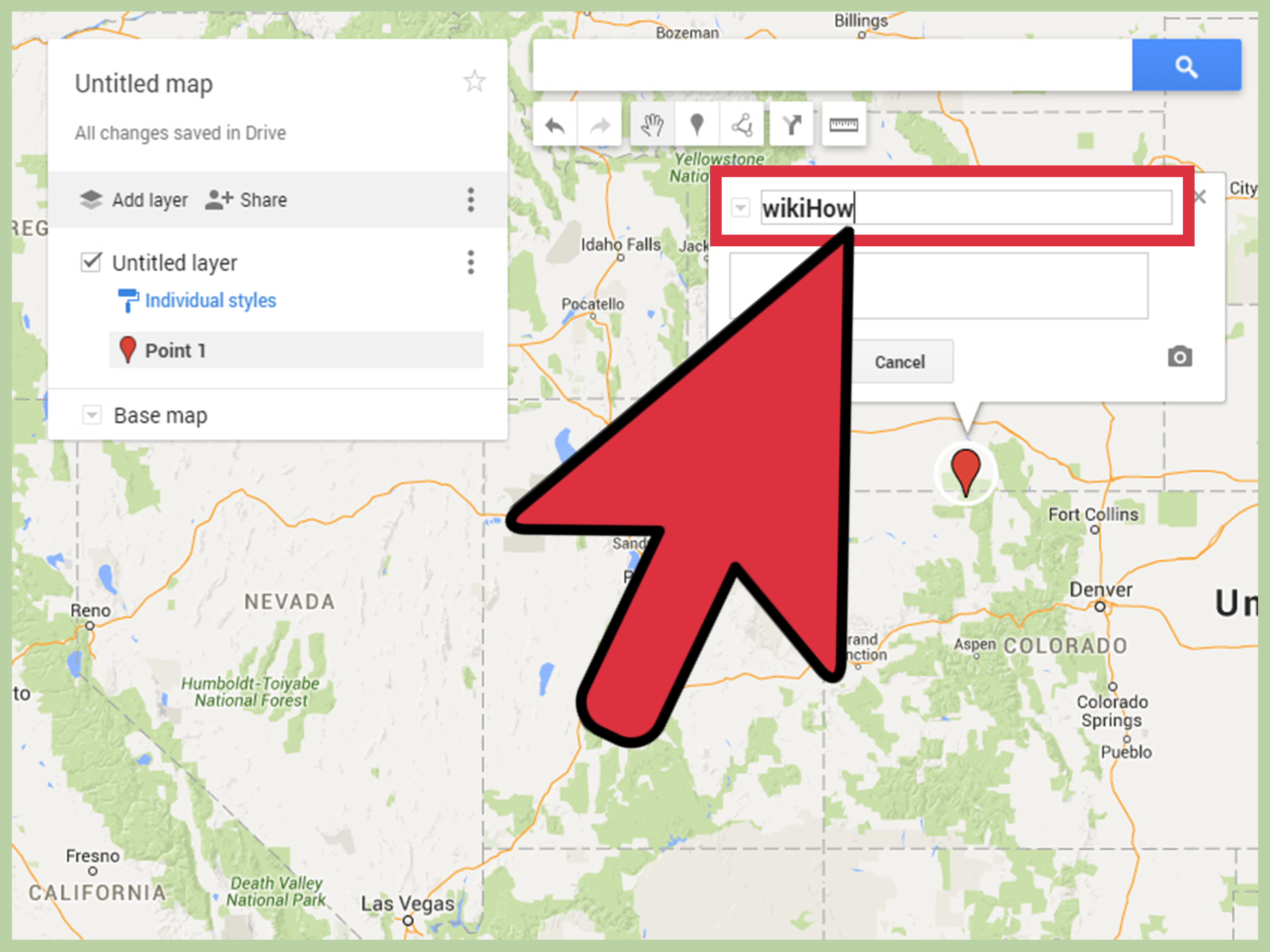Viewport: 1270px width, 952px height.
Task: Open the dropdown beside the wikiHow title
Action: click(740, 207)
